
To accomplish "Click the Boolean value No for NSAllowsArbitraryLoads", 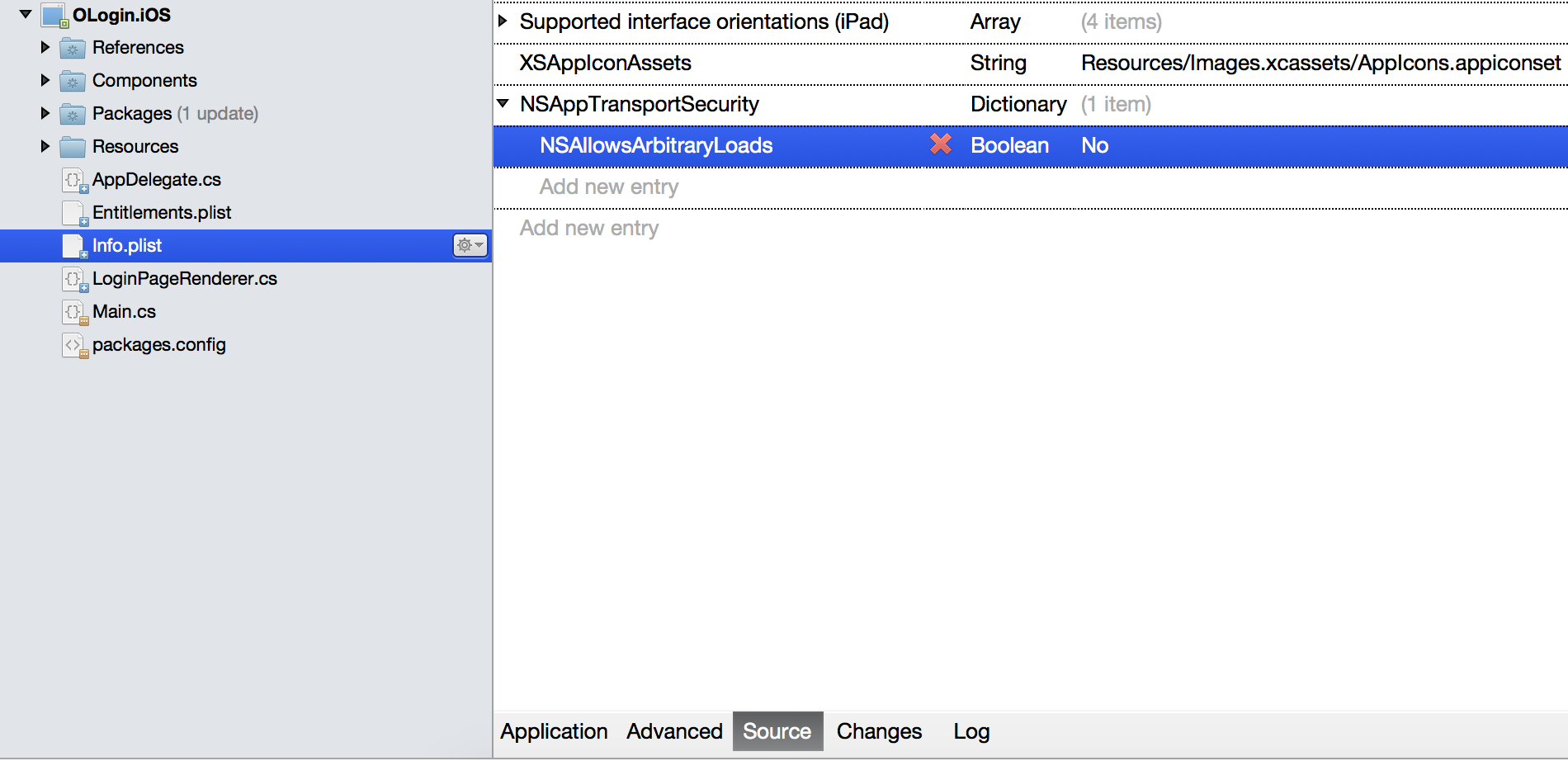I will pos(1094,146).
